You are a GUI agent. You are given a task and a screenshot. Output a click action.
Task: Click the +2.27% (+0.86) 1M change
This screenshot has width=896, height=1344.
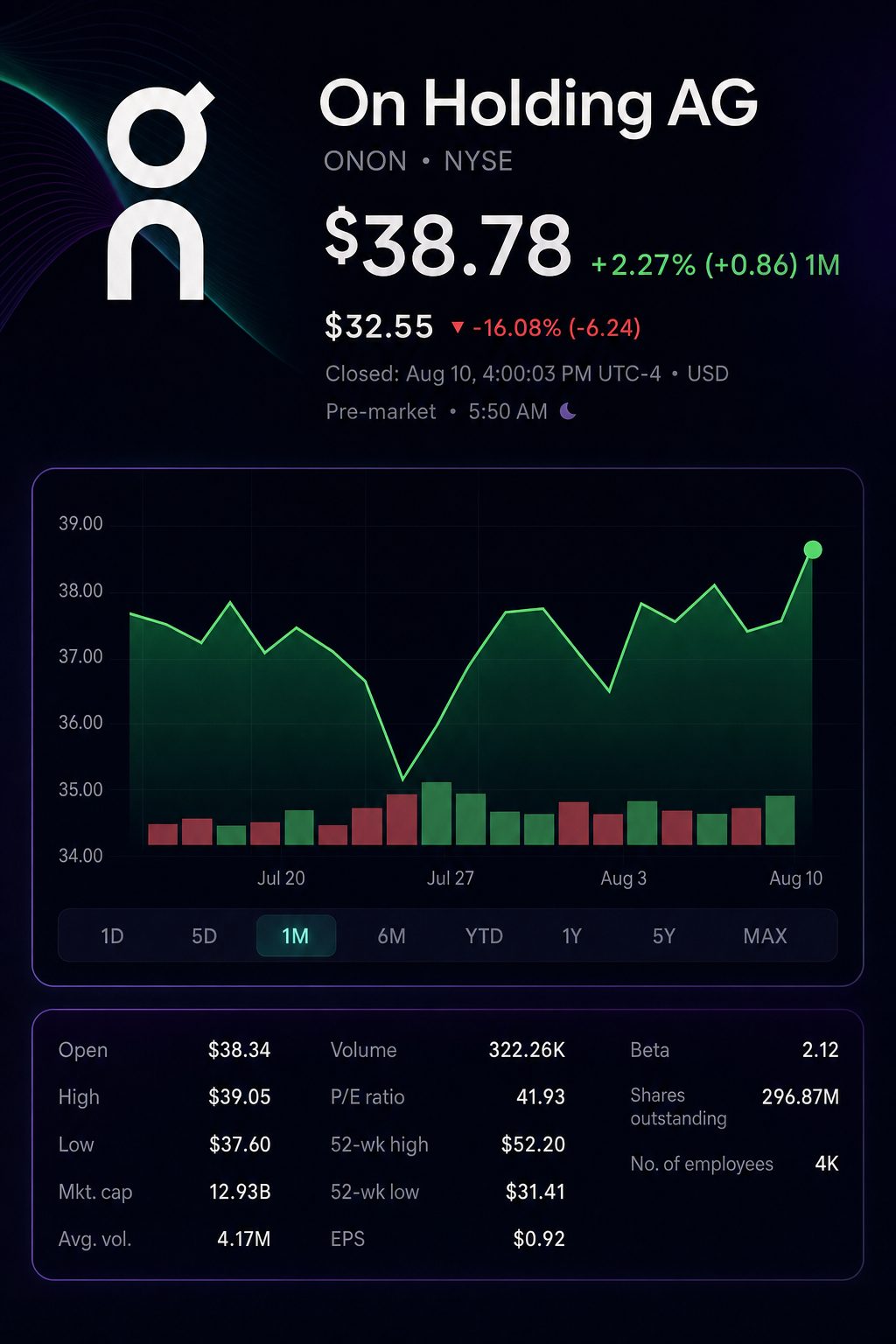pyautogui.click(x=716, y=264)
